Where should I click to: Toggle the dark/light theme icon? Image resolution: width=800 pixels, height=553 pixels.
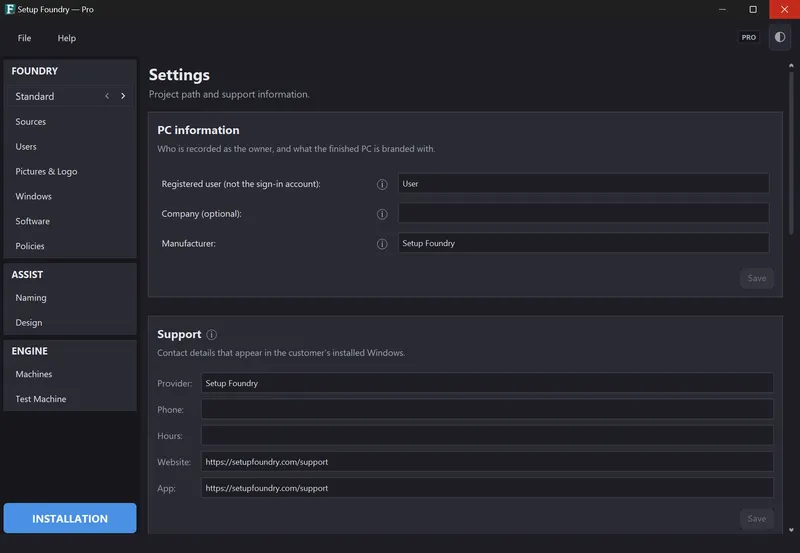(x=780, y=37)
